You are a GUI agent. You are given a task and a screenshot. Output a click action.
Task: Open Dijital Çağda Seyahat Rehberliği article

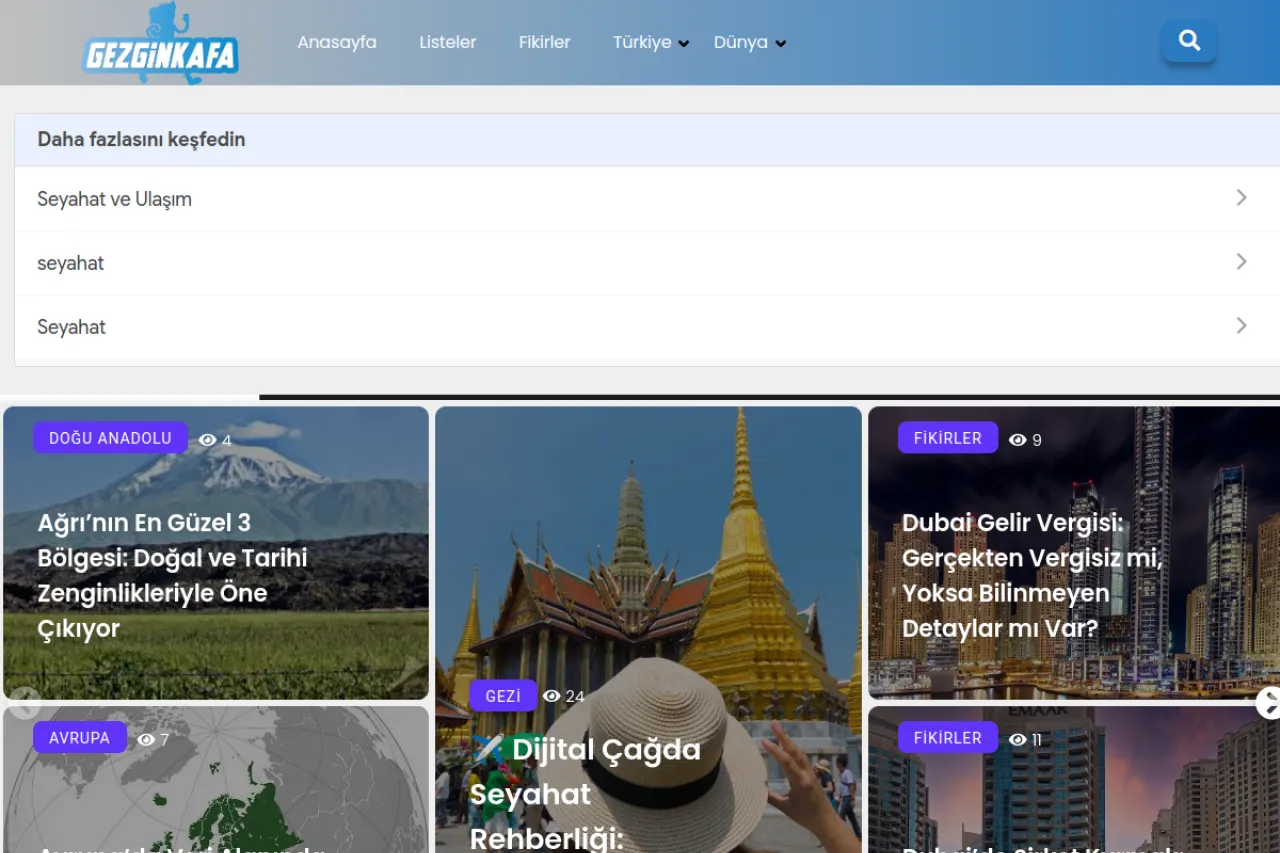(586, 794)
